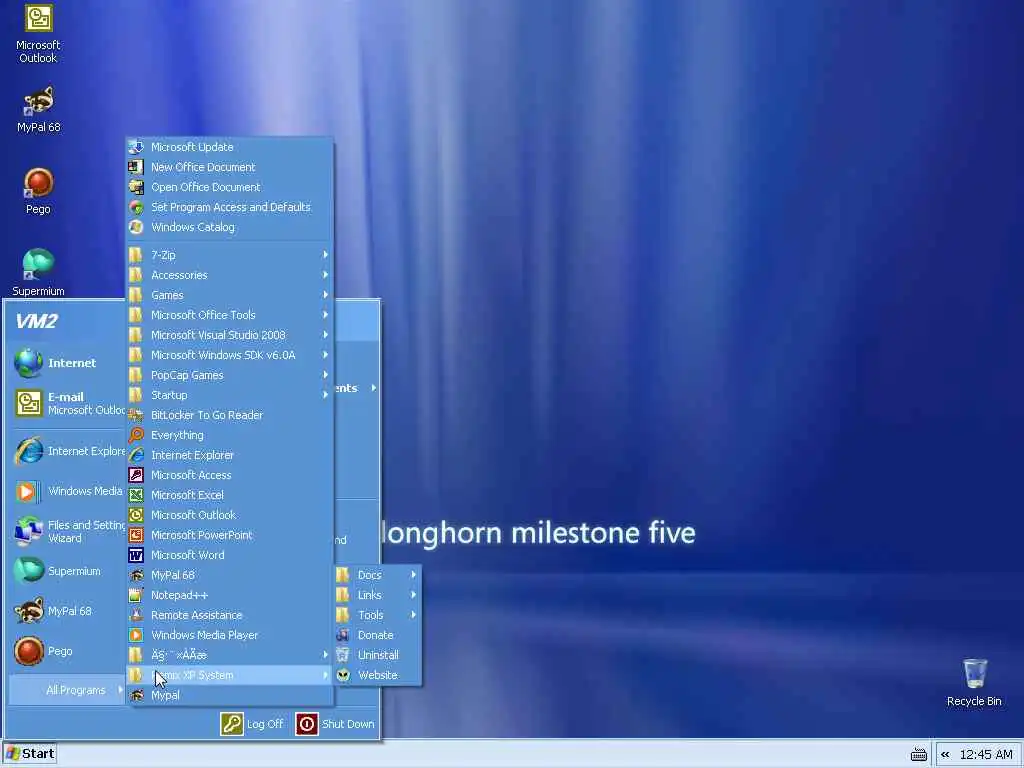1024x768 pixels.
Task: Open Supermium desktop shortcut icon
Action: click(x=38, y=264)
